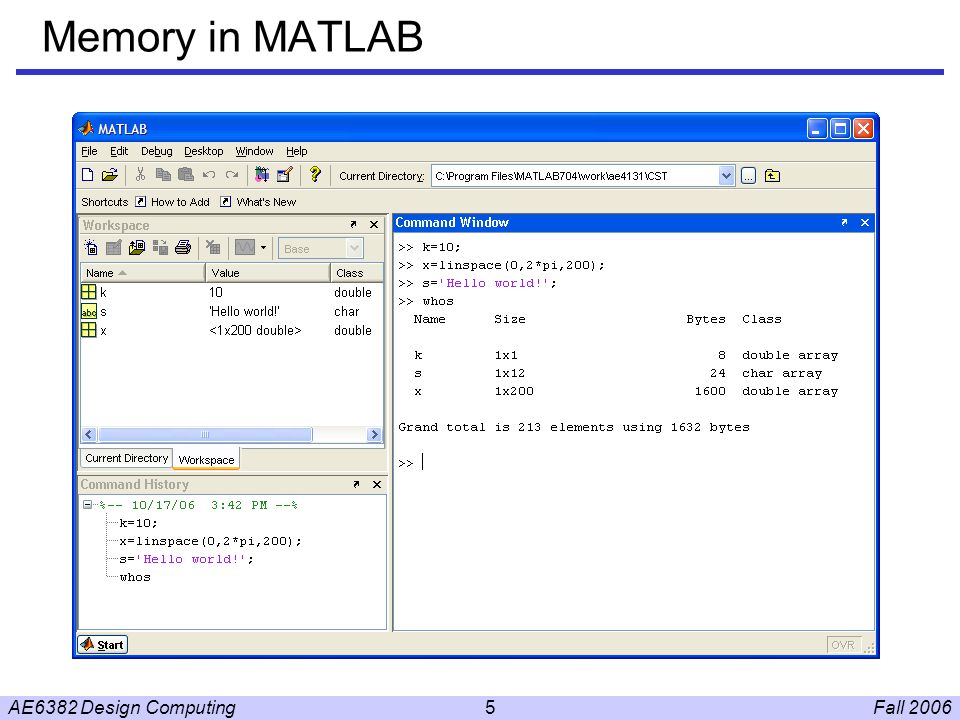The image size is (960, 720).
Task: Select whos in Command History
Action: (135, 577)
